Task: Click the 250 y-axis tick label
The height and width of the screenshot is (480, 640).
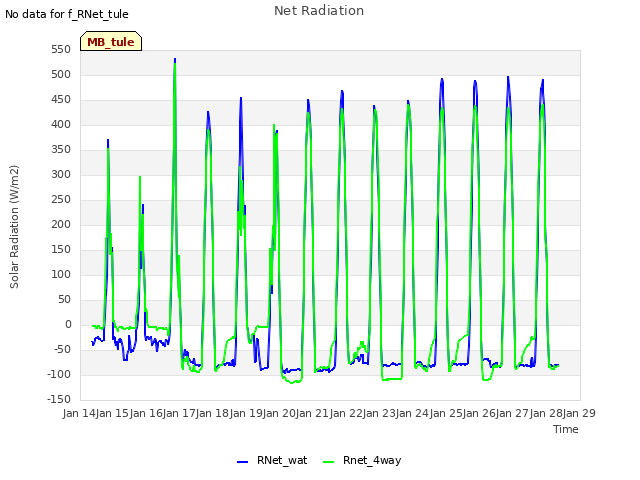Action: pos(61,200)
